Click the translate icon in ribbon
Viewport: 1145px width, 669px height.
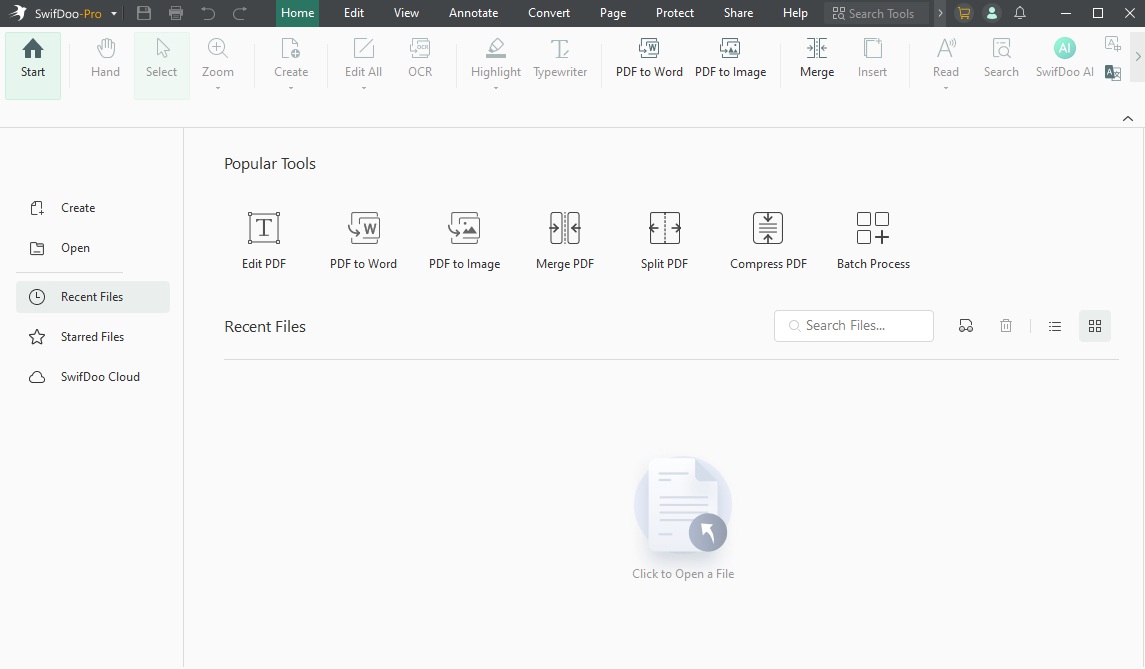coord(1113,73)
